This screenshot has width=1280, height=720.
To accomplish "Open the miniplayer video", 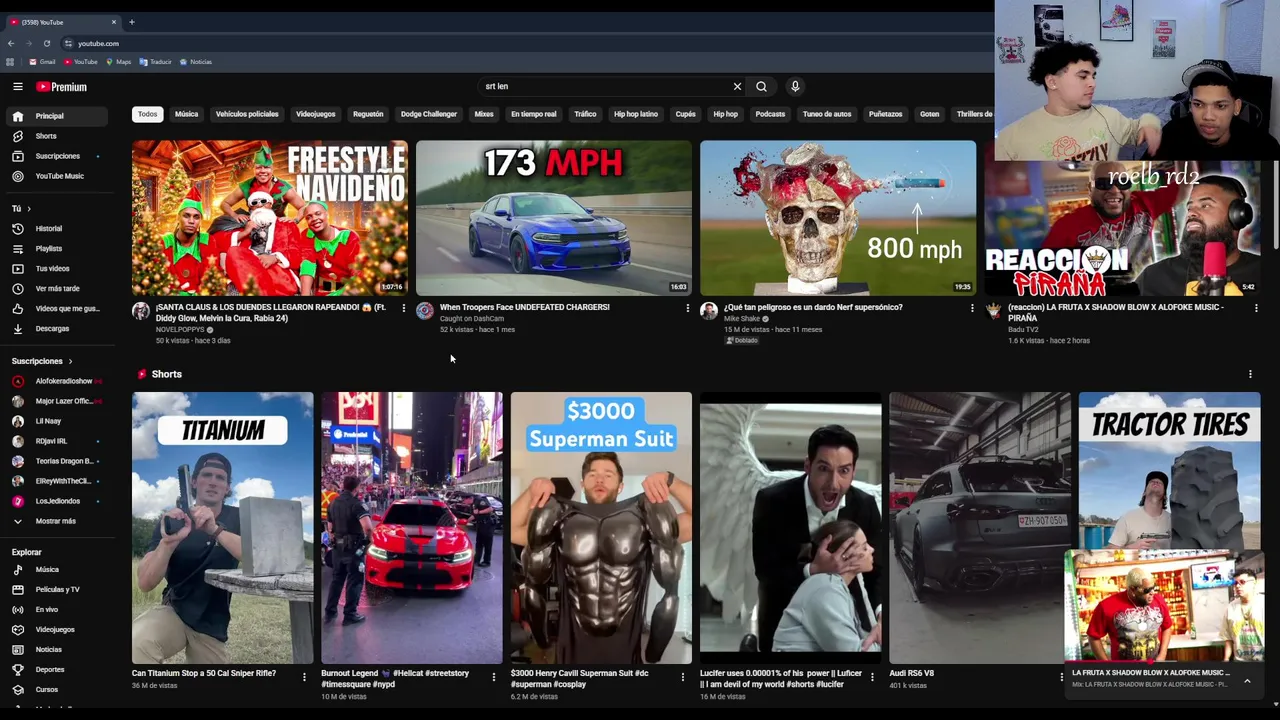I will click(x=1163, y=606).
